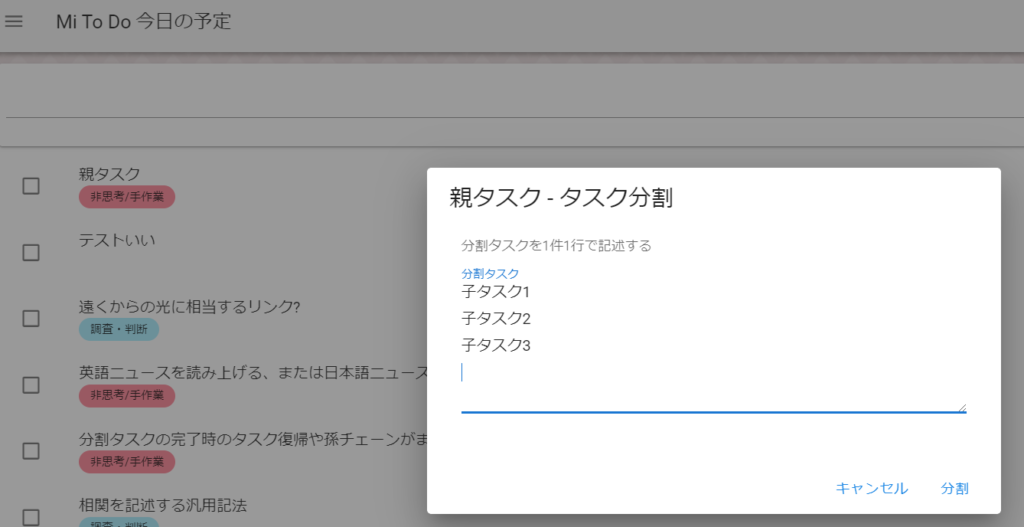Image resolution: width=1024 pixels, height=527 pixels.
Task: Confirm with the 分割 button
Action: (954, 488)
